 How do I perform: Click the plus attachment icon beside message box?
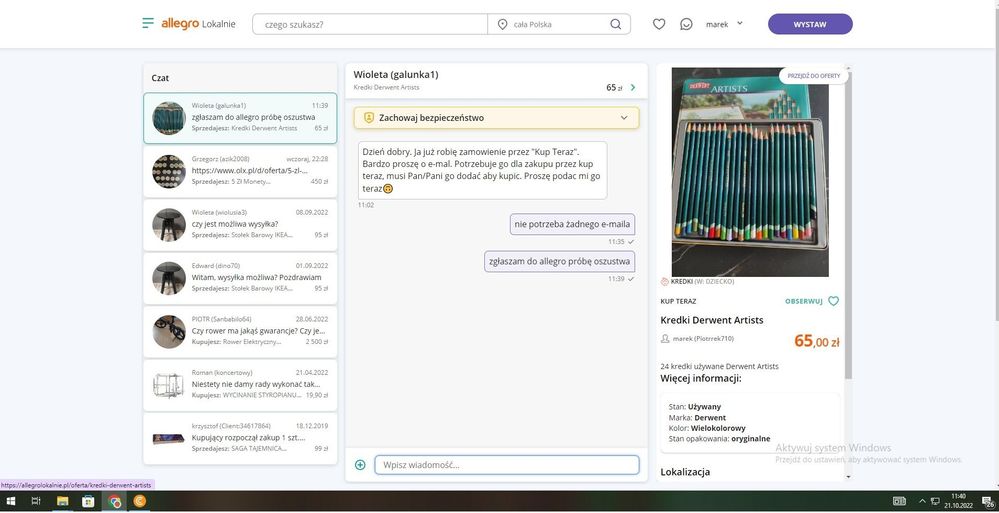click(360, 465)
